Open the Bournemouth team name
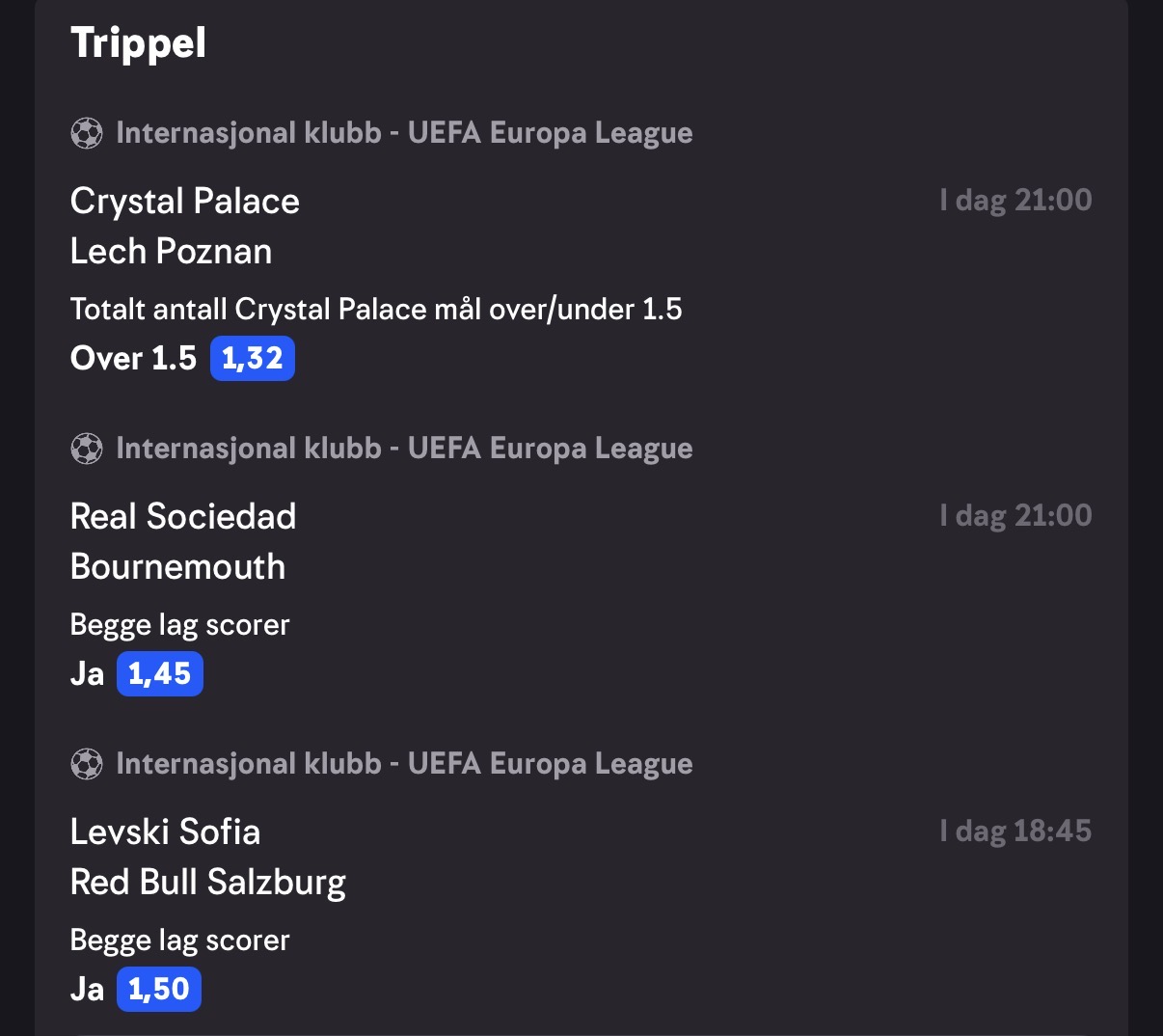 pyautogui.click(x=178, y=566)
